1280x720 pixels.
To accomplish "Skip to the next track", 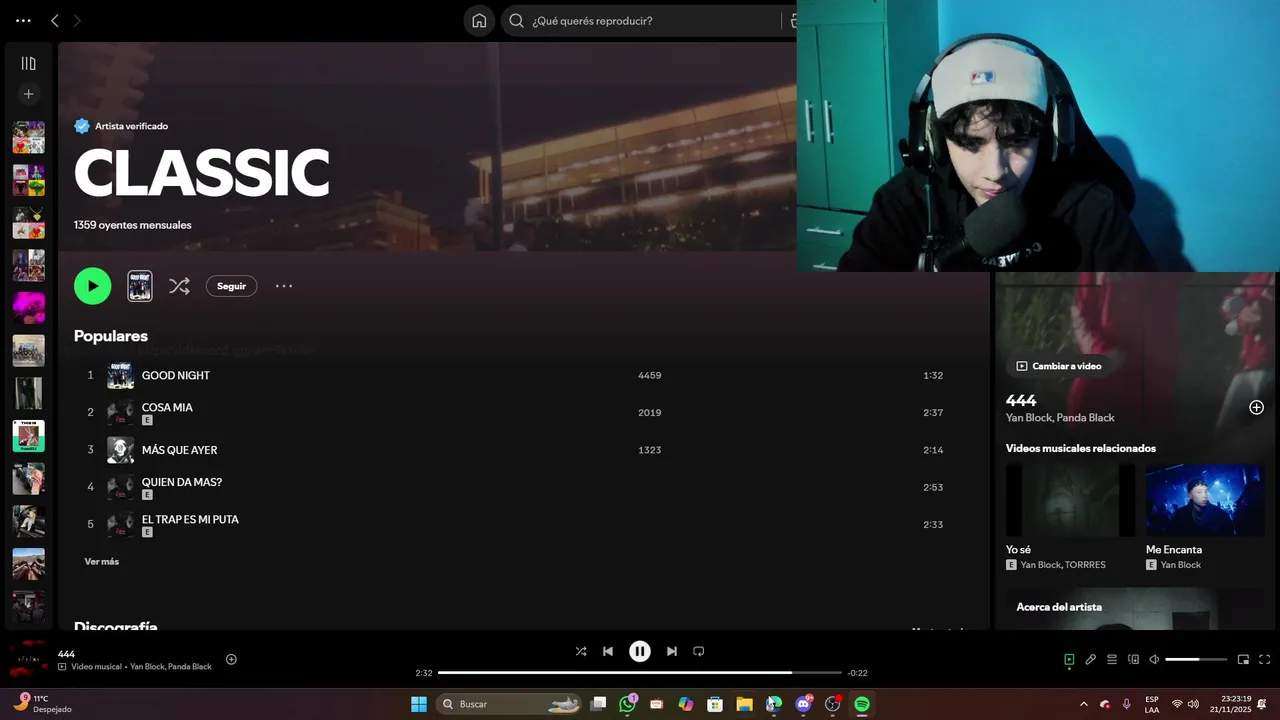I will click(x=672, y=651).
